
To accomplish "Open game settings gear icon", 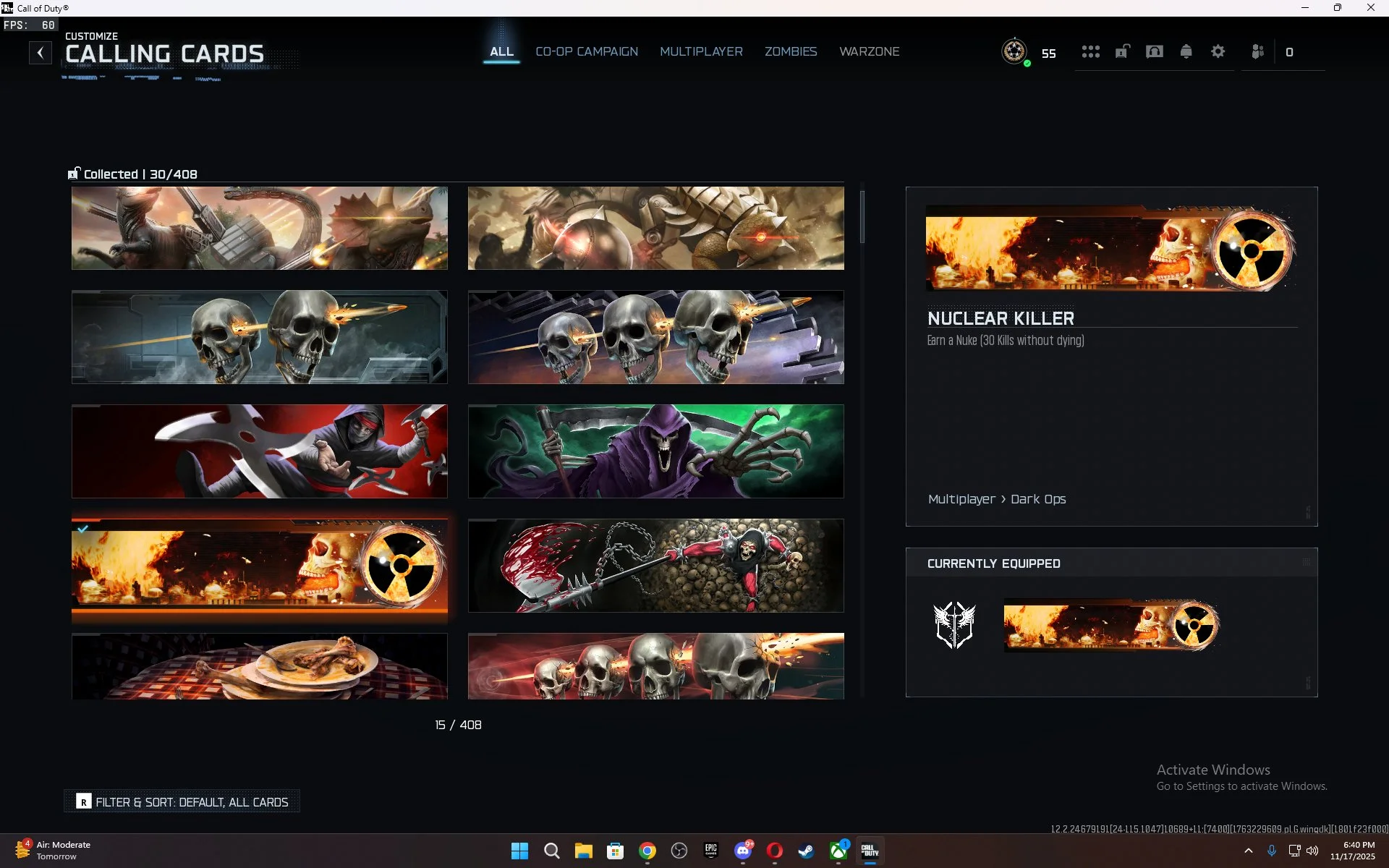I will [x=1218, y=52].
